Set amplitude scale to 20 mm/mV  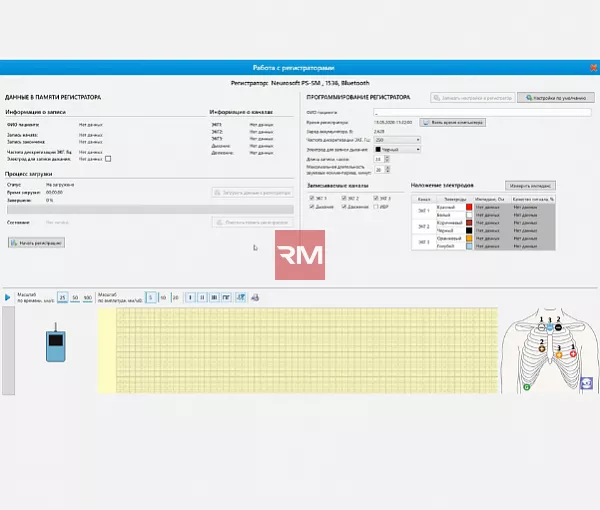click(x=175, y=297)
